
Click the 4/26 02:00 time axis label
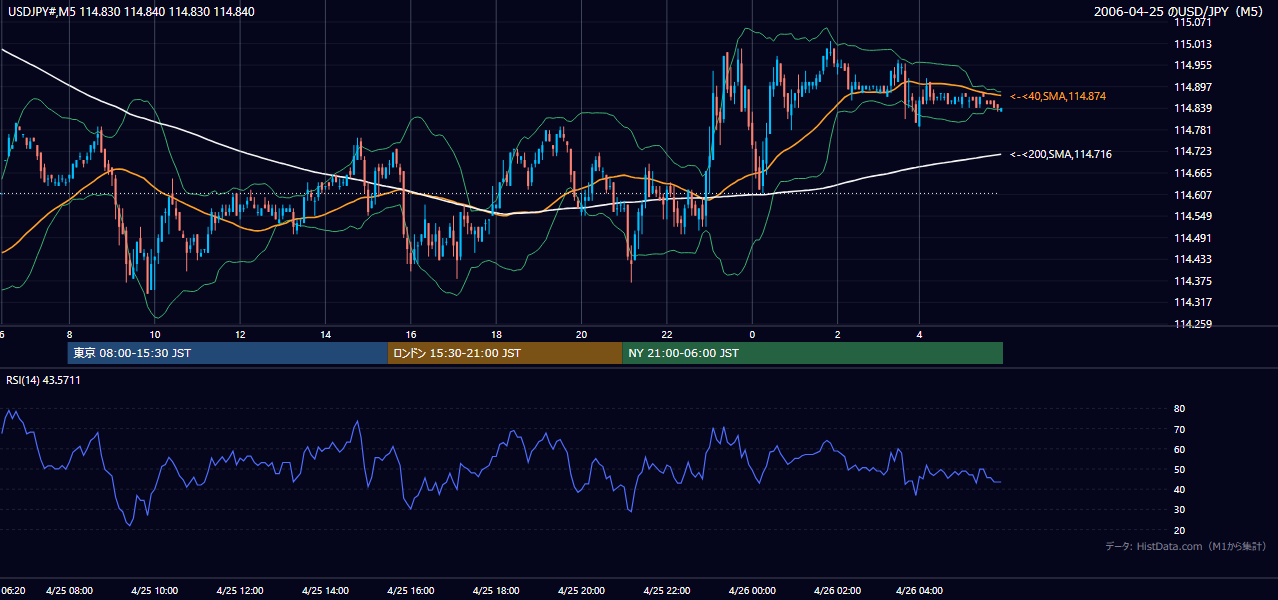point(837,590)
